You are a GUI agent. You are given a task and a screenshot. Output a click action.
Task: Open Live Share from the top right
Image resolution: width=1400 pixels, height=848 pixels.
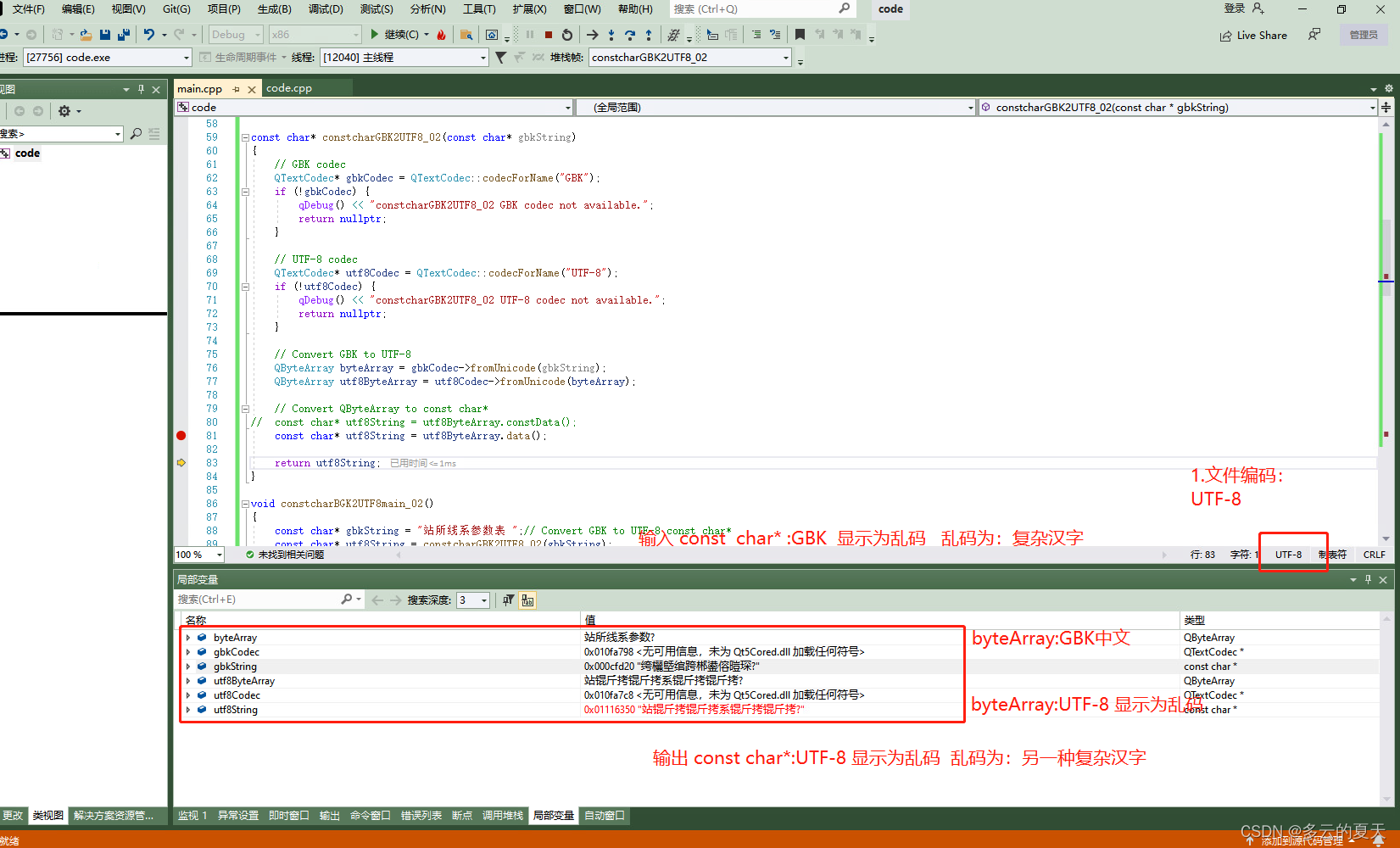point(1253,35)
